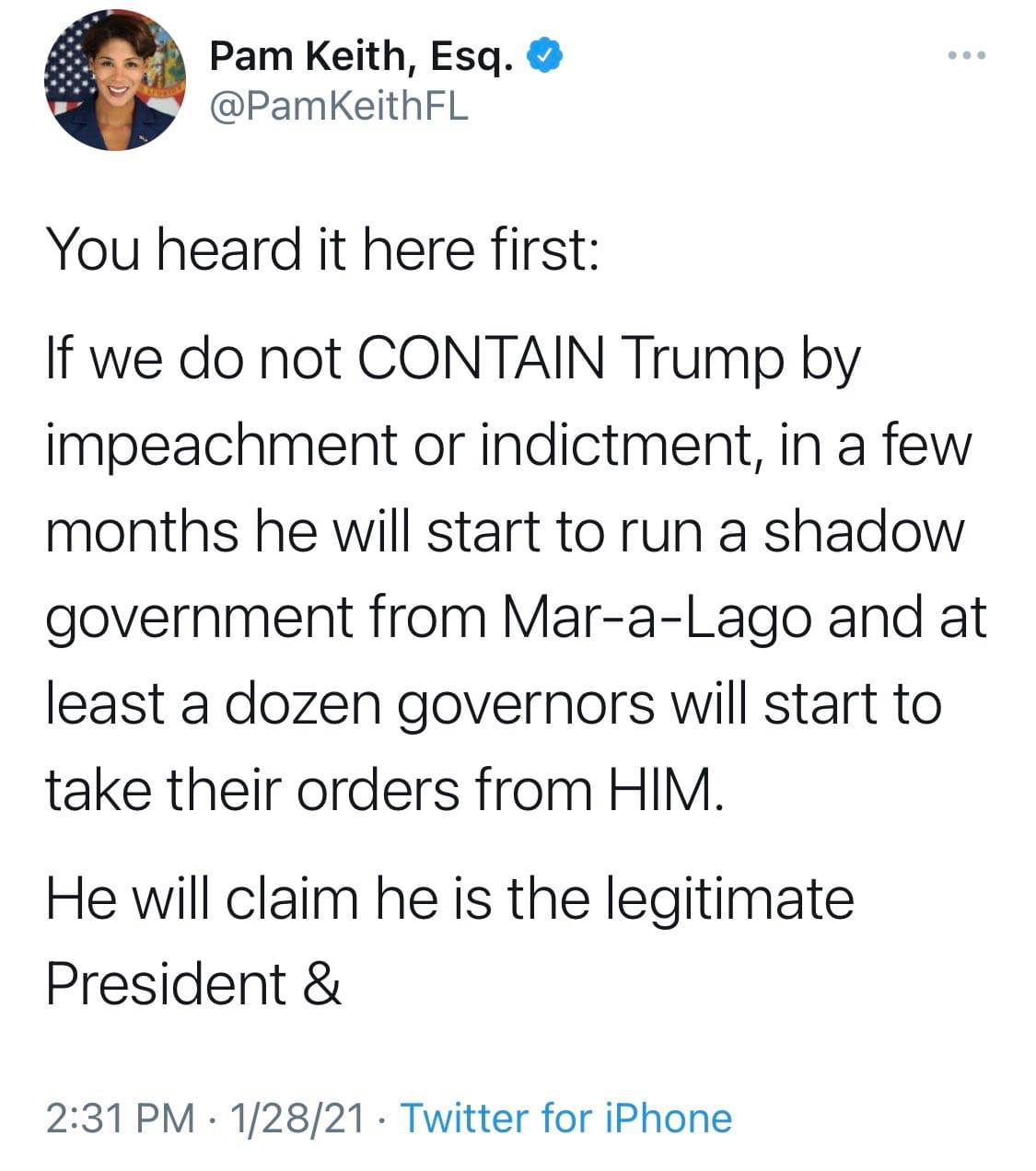Click the blue verified badge icon
This screenshot has height=1171, width=1036.
click(545, 56)
